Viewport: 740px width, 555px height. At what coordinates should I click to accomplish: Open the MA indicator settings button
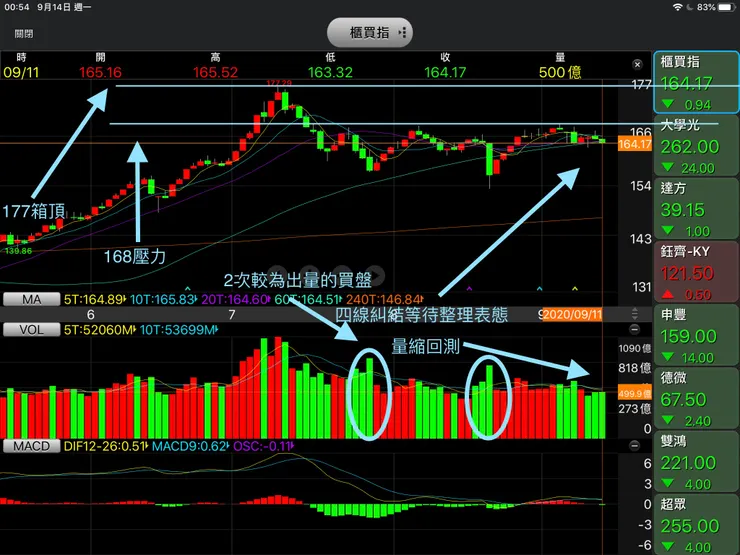click(x=32, y=299)
